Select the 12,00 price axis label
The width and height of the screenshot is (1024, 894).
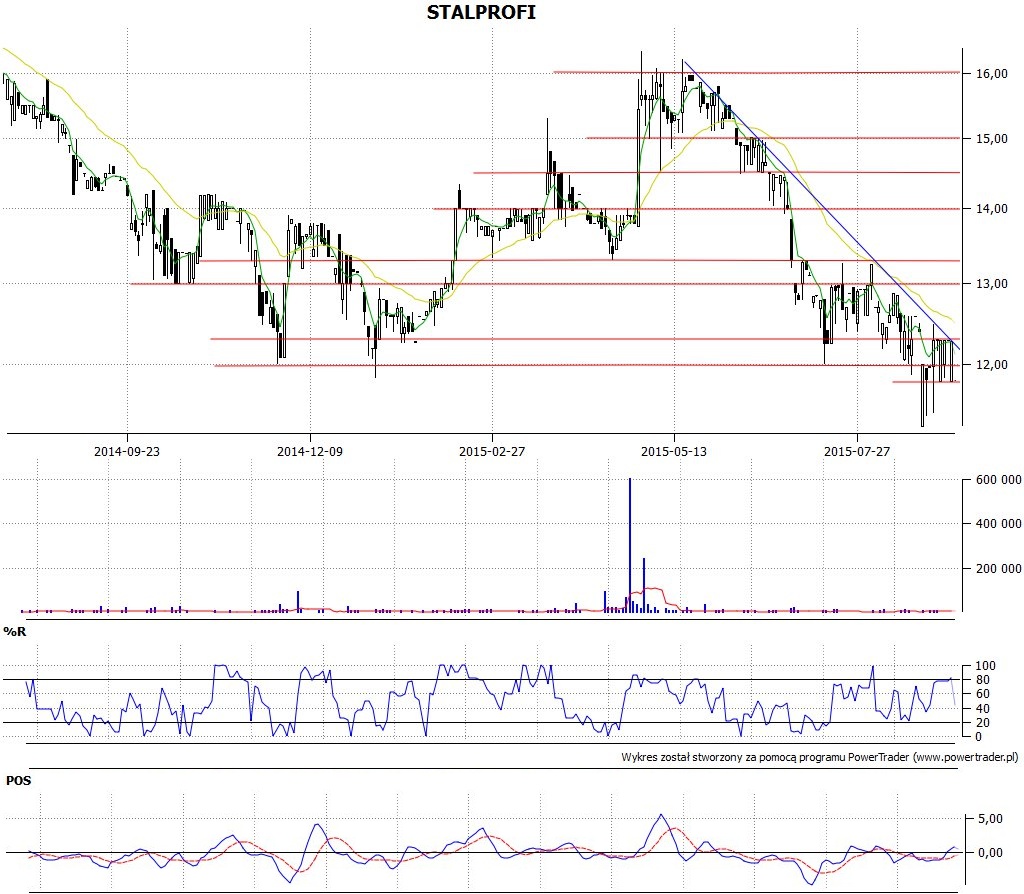tap(992, 364)
